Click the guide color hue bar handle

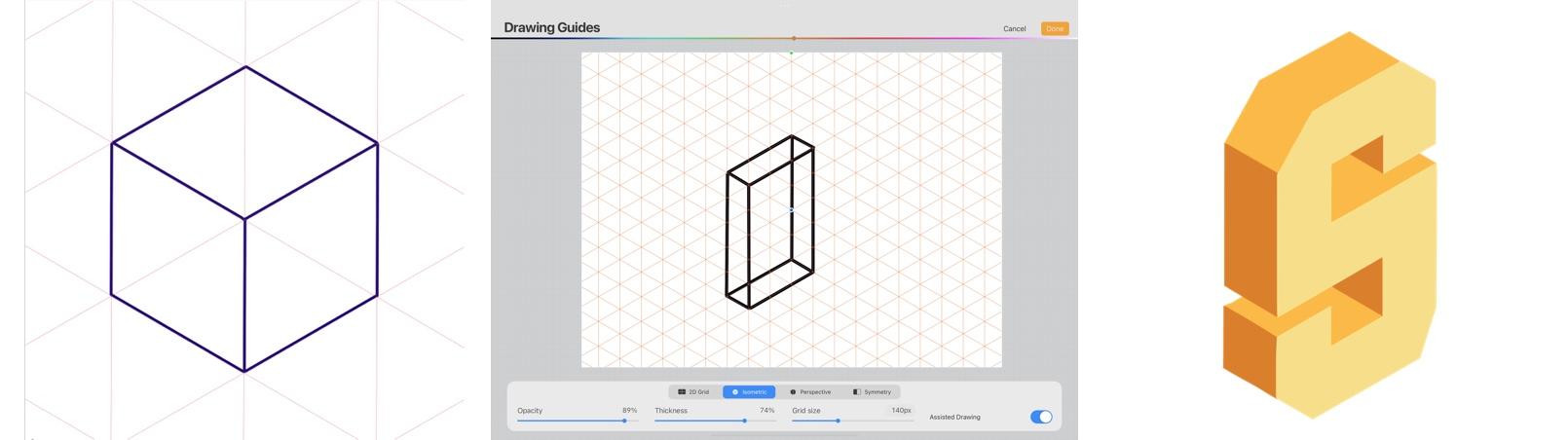[794, 38]
